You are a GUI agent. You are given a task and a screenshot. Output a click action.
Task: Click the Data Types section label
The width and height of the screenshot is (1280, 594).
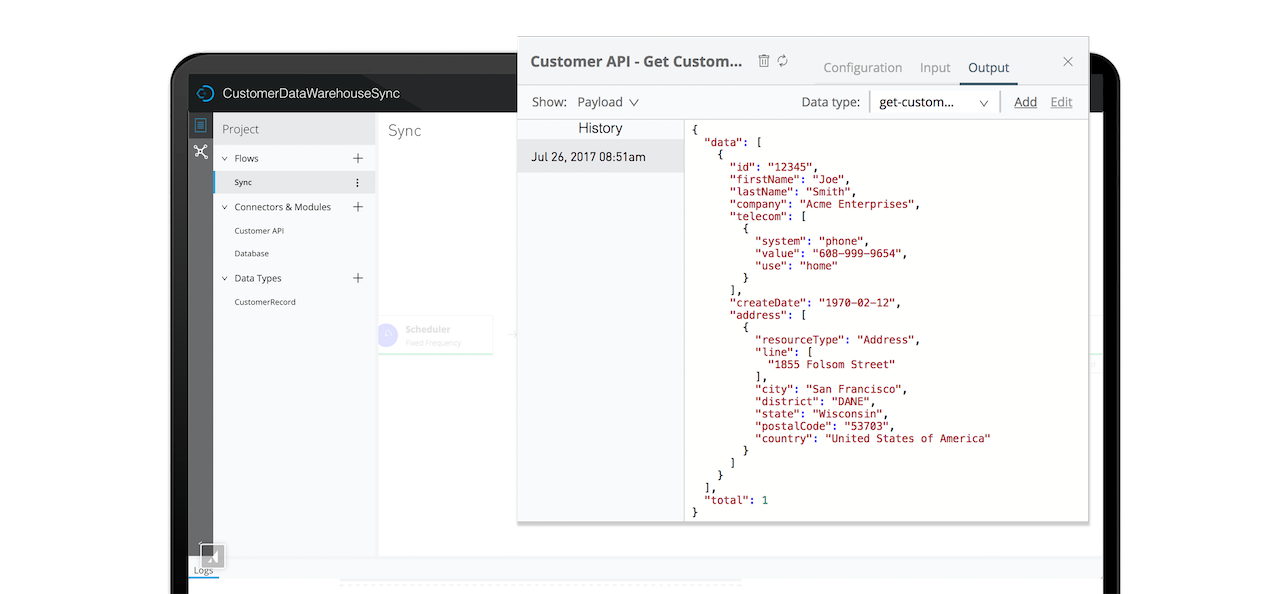tap(258, 279)
